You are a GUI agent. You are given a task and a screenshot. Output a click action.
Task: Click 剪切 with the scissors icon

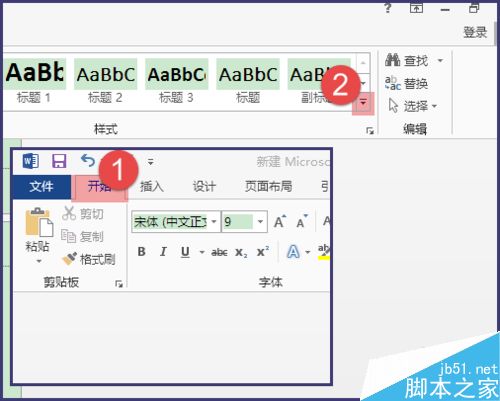point(83,214)
